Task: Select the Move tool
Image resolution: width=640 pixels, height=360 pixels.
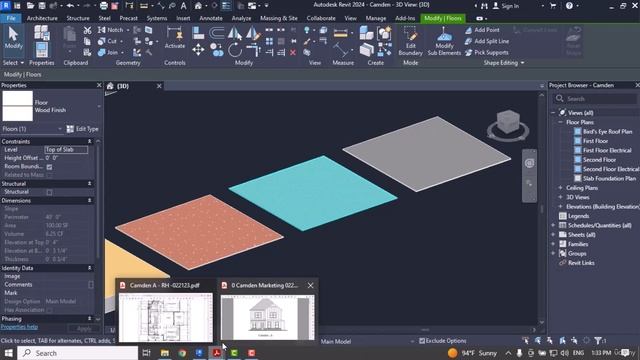Action: pos(198,50)
